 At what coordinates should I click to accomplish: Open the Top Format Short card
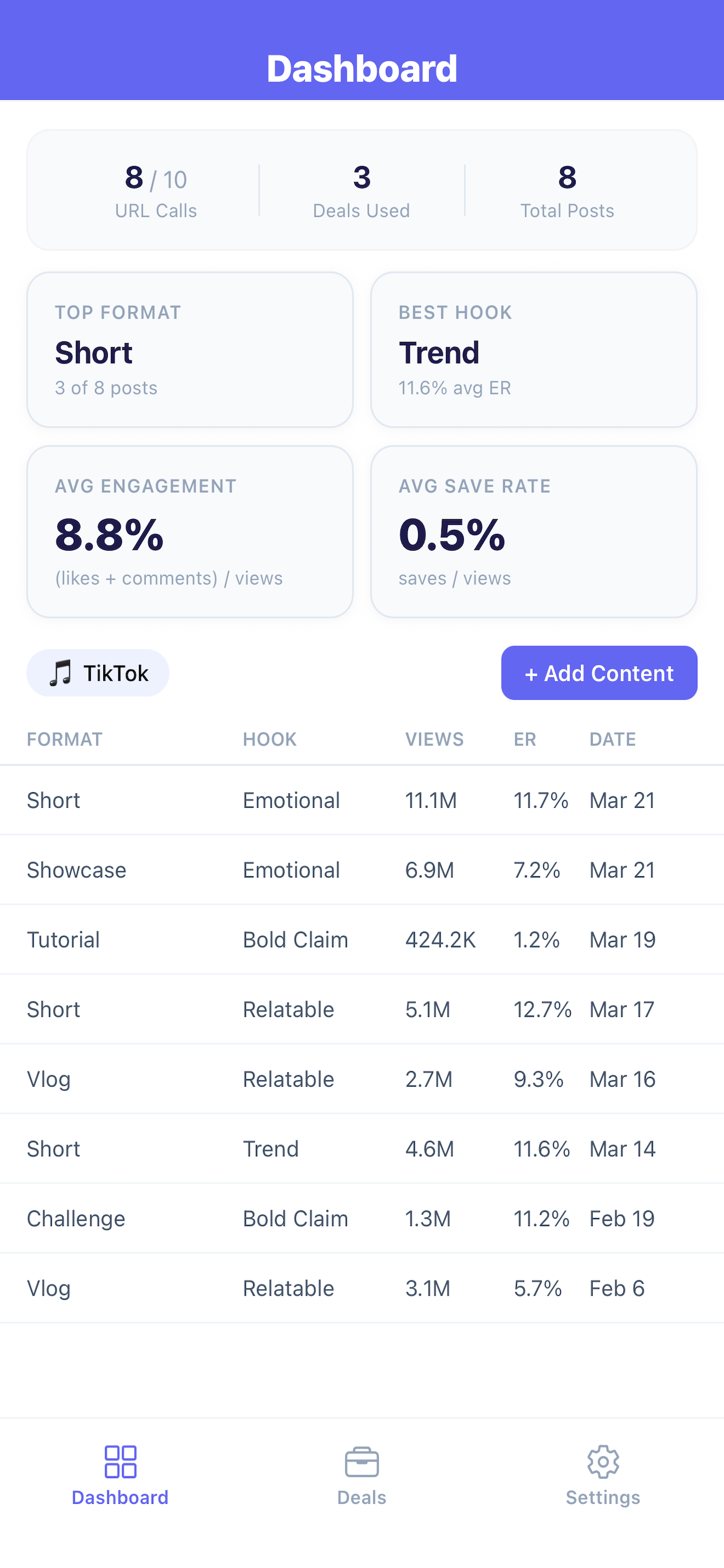190,350
